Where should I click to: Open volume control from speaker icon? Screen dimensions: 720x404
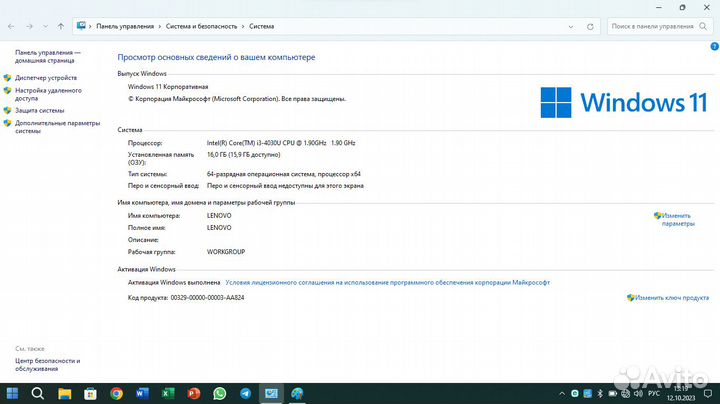[x=638, y=393]
